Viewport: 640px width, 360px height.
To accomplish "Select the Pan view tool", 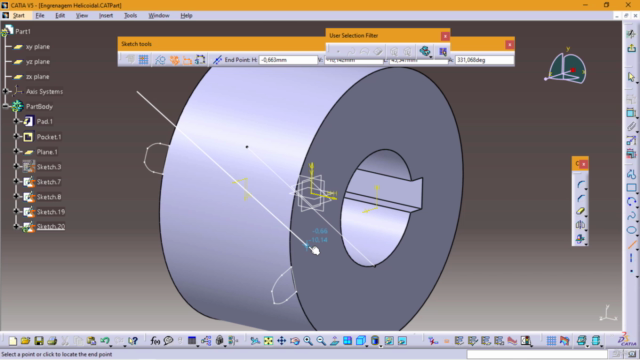I will [x=282, y=340].
